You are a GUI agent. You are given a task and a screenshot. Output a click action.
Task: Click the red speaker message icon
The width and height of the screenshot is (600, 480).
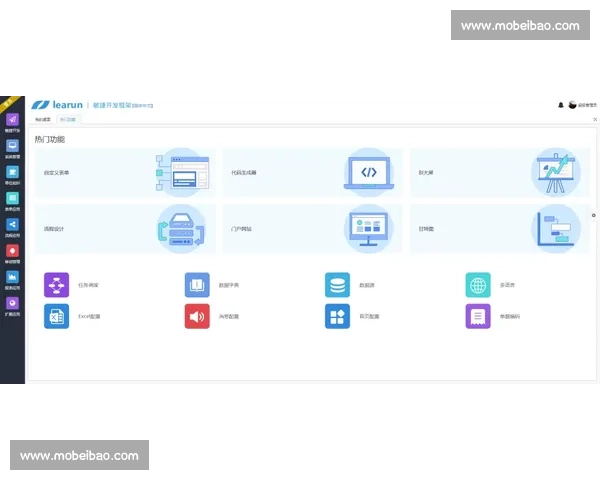[x=197, y=316]
